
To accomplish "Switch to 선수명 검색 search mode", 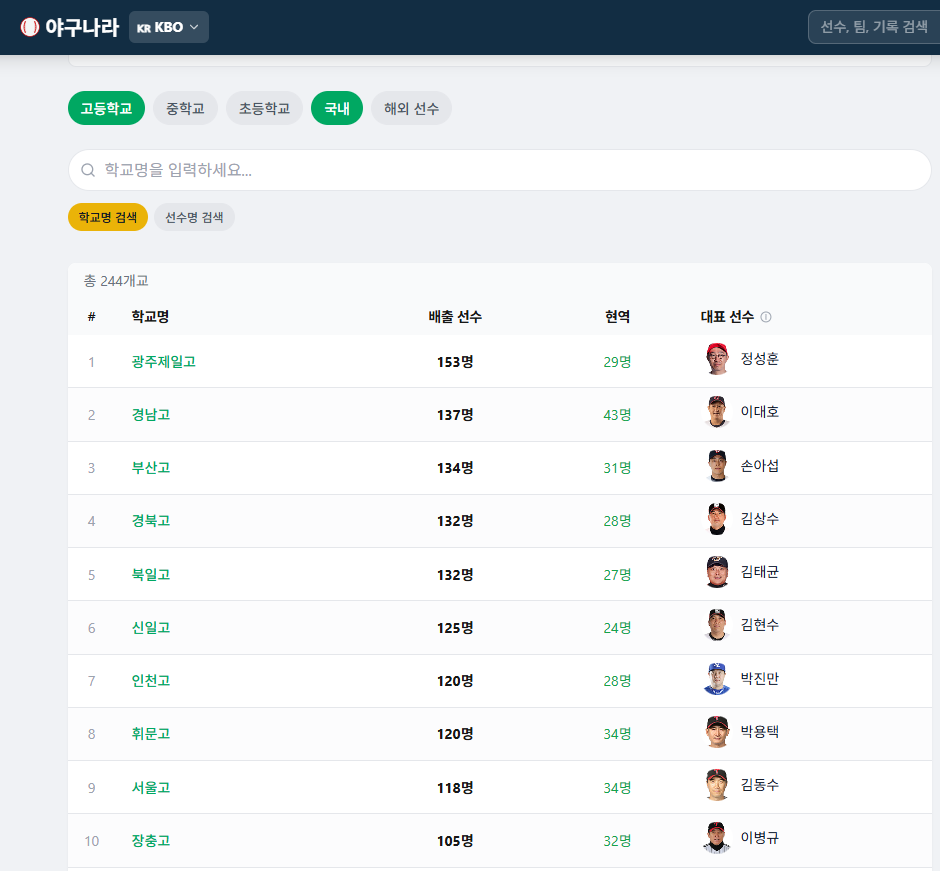I will click(x=194, y=217).
